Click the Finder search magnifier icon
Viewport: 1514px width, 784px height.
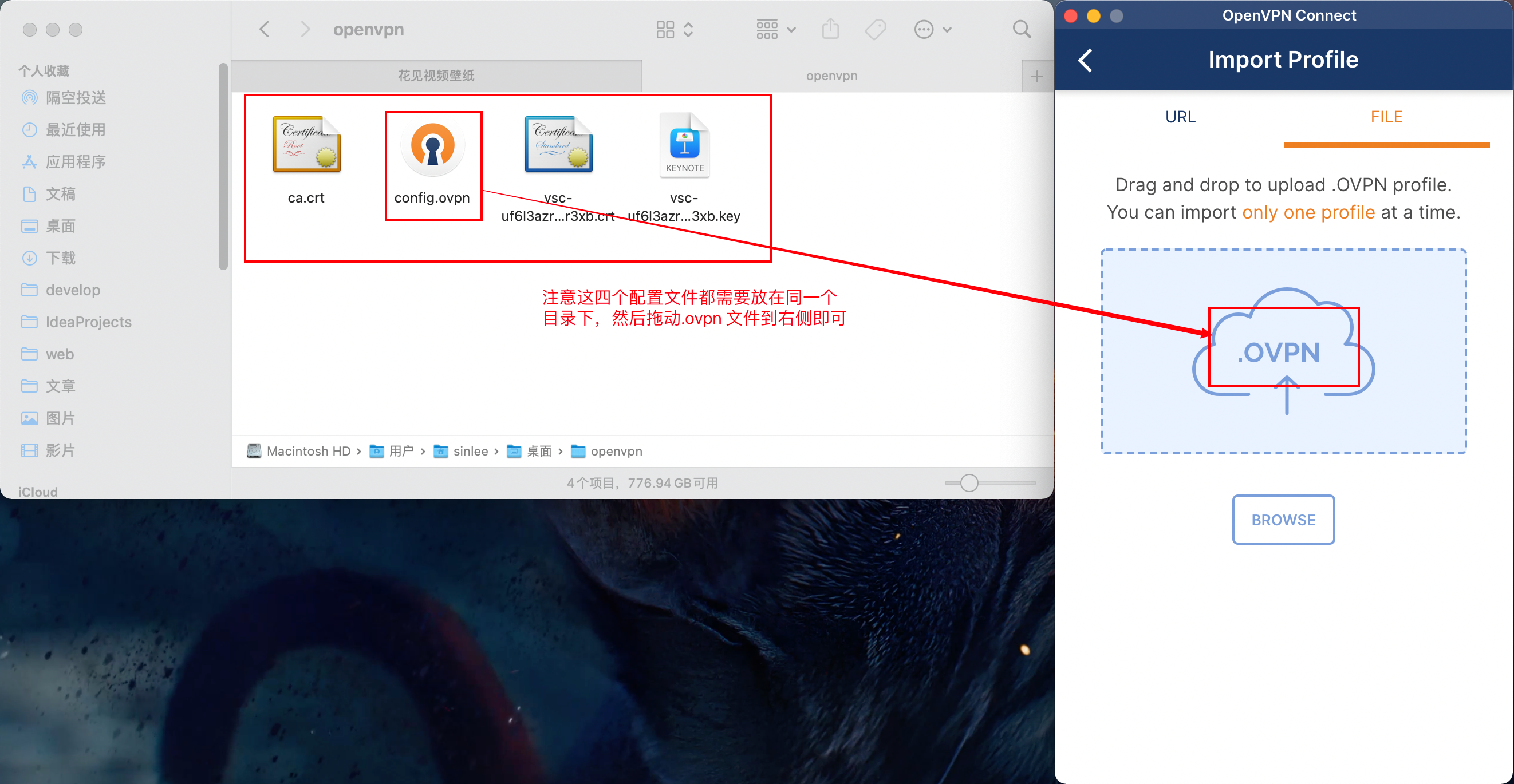(1022, 29)
